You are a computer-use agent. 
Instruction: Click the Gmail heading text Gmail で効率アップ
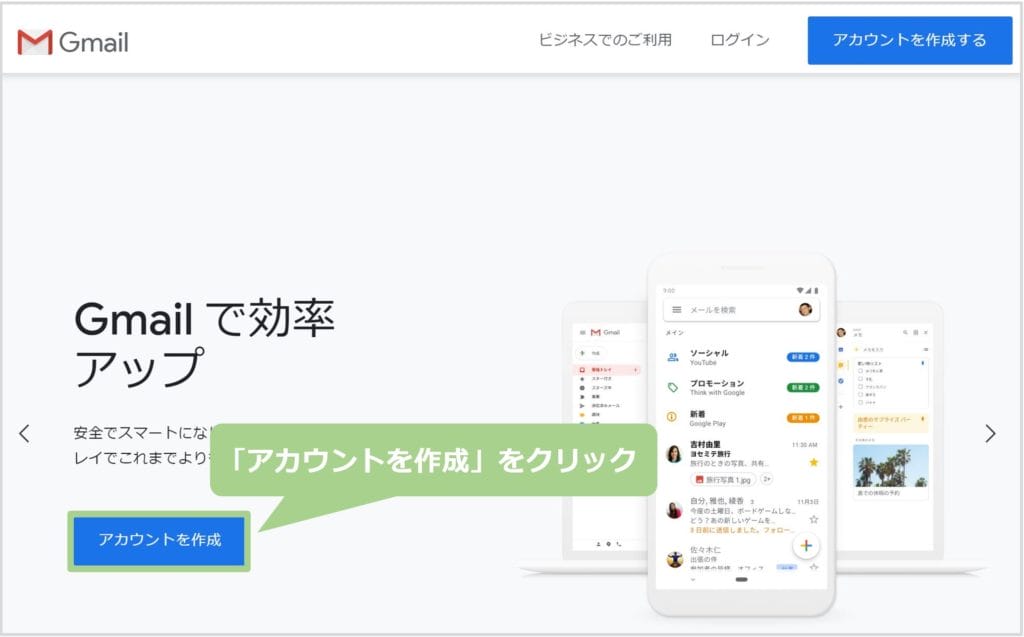coord(204,343)
